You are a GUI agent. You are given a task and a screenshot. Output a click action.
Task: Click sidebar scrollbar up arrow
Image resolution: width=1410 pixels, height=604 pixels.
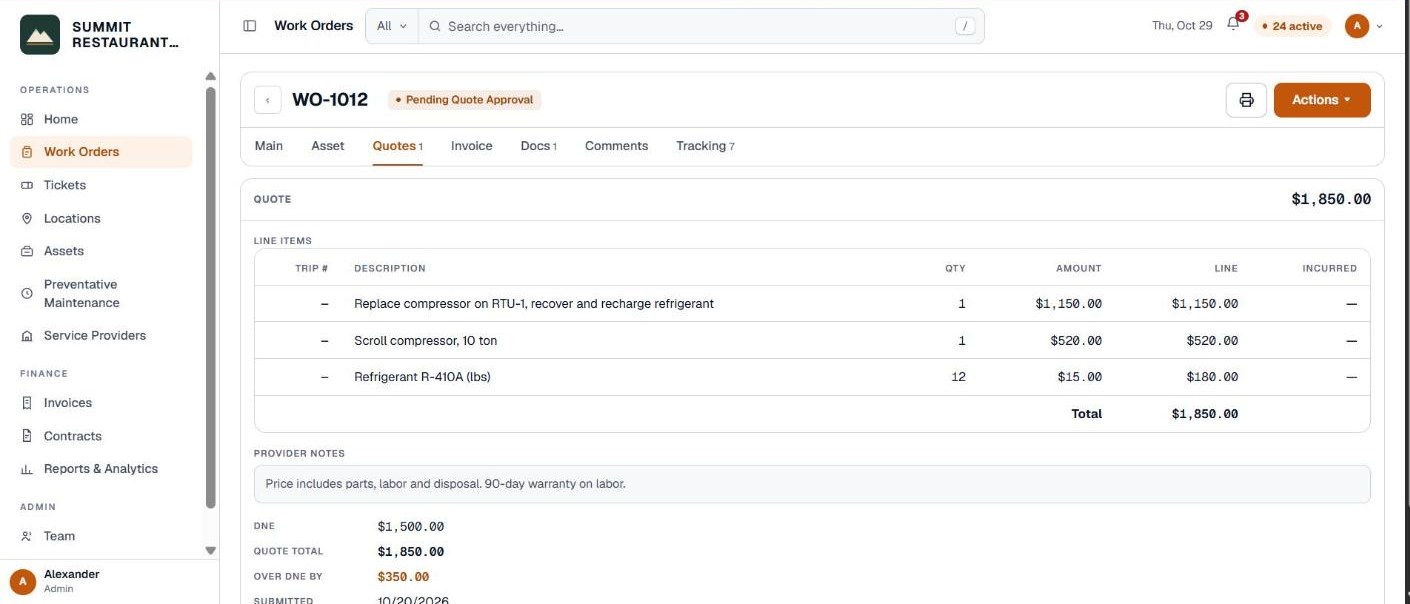pos(210,77)
